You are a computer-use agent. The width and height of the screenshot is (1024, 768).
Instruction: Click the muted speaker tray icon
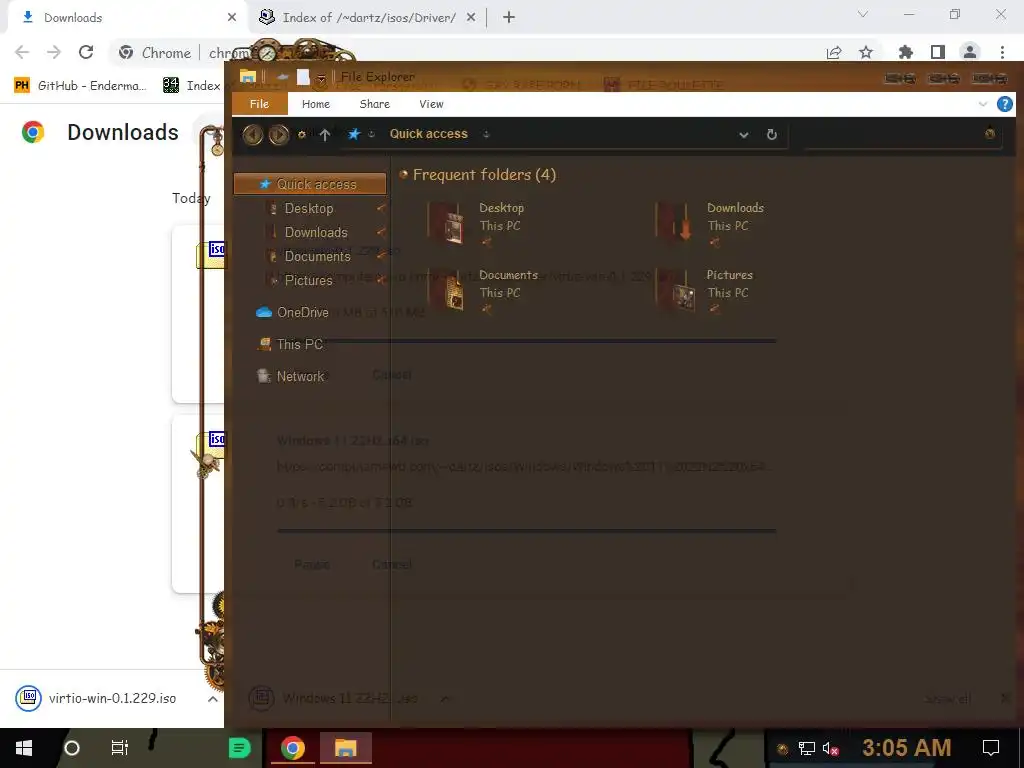[831, 748]
